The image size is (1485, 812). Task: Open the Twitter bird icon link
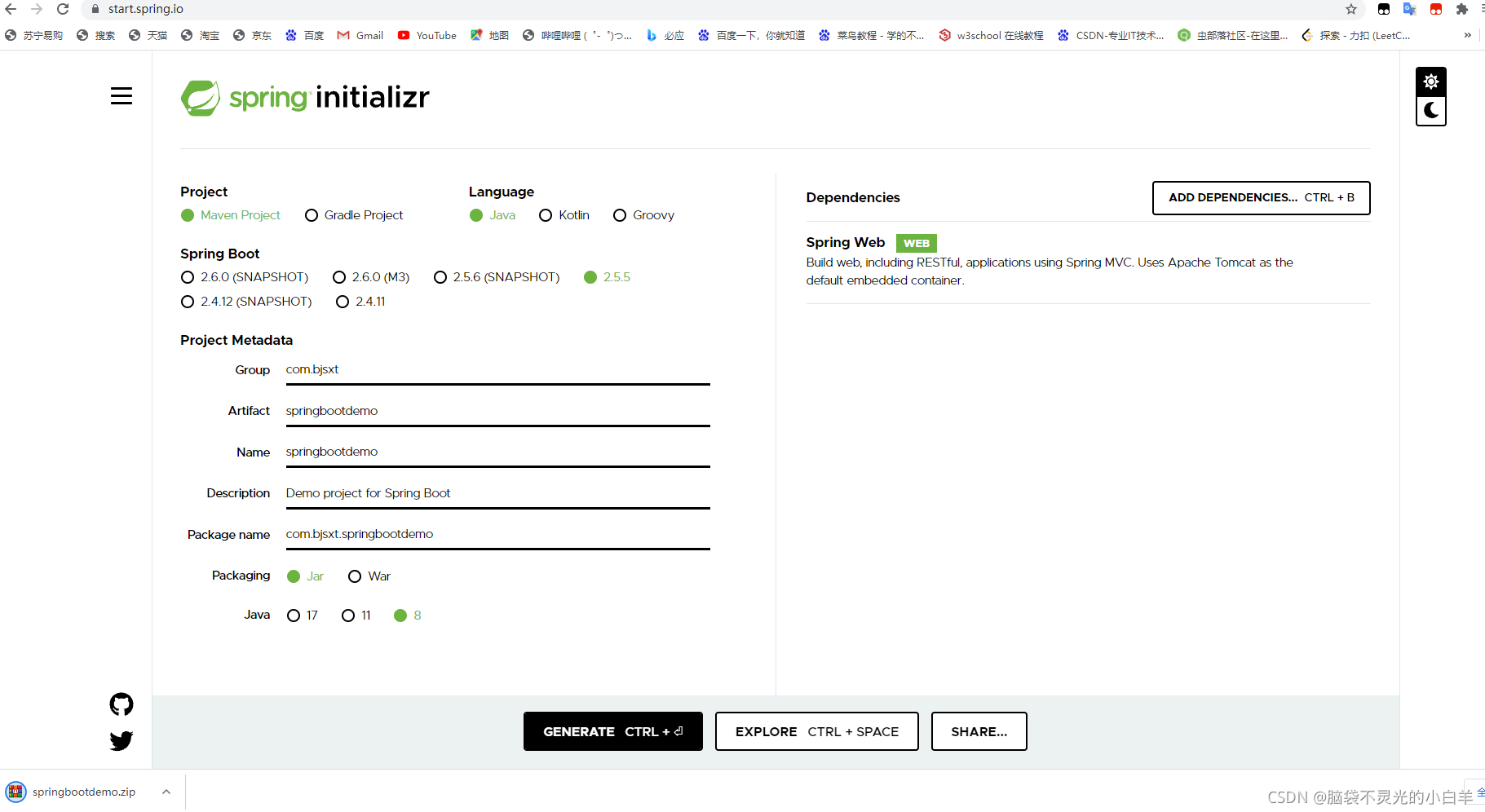click(122, 740)
